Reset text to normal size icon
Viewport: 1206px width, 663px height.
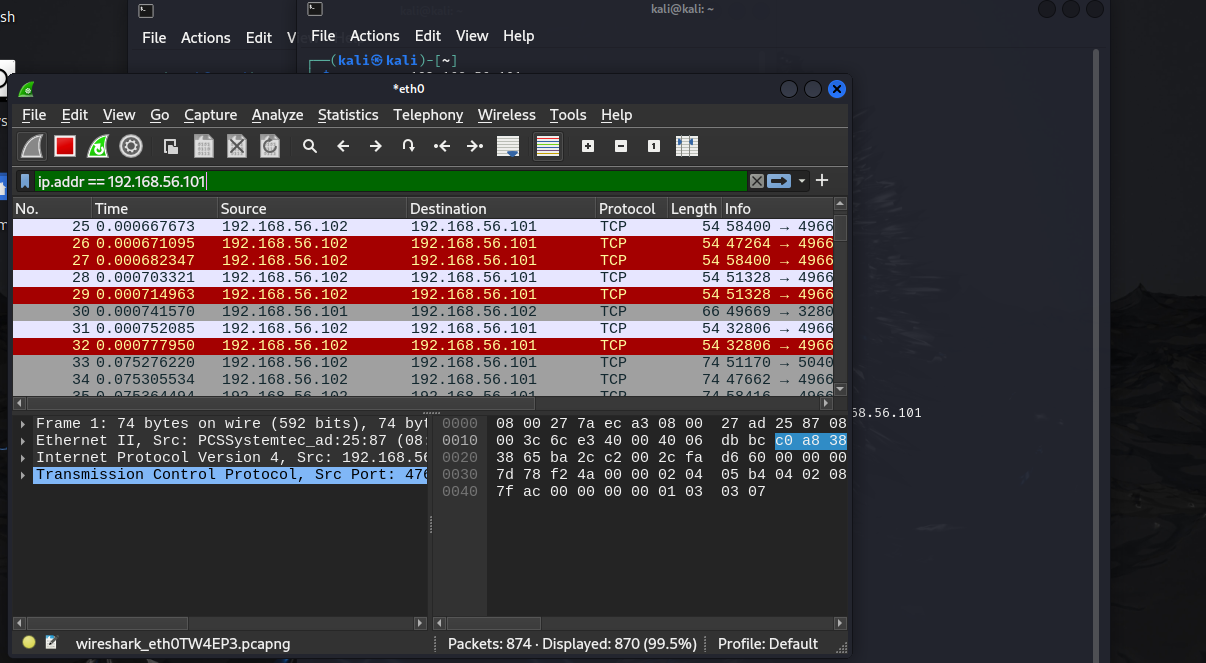tap(654, 146)
